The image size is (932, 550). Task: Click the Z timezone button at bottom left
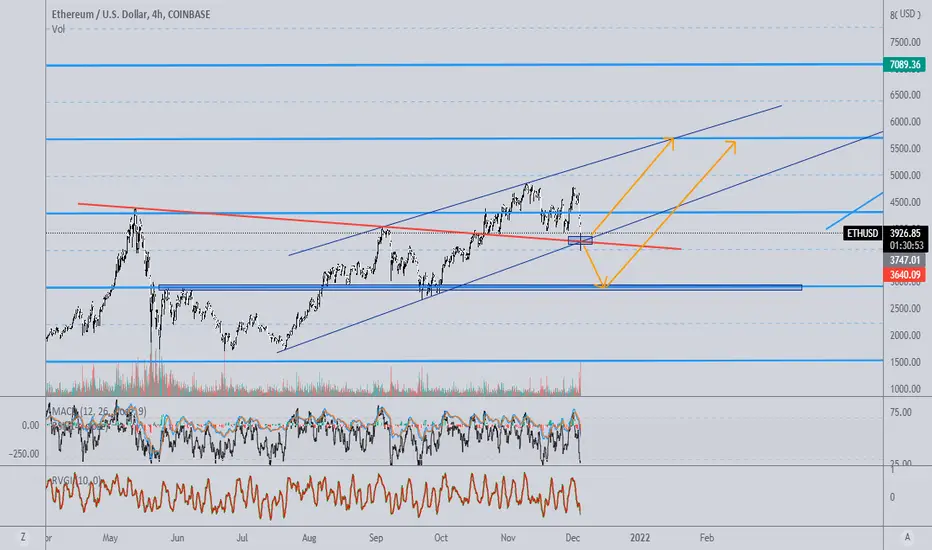coord(23,538)
